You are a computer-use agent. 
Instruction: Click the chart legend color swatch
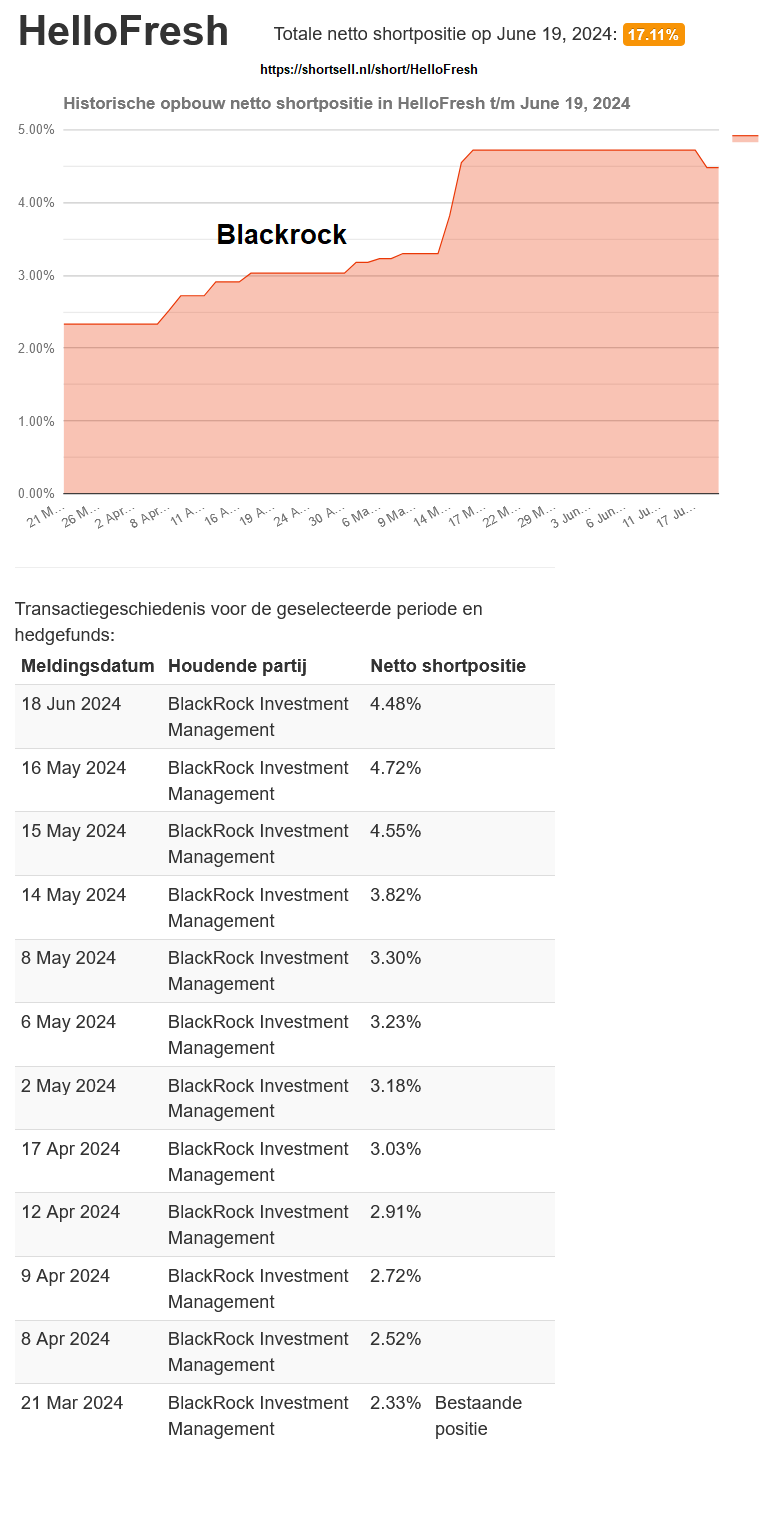click(x=745, y=138)
